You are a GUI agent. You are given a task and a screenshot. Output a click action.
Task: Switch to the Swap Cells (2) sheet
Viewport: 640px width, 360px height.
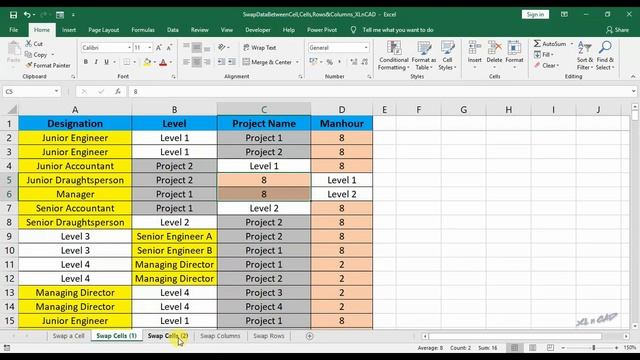coord(168,336)
